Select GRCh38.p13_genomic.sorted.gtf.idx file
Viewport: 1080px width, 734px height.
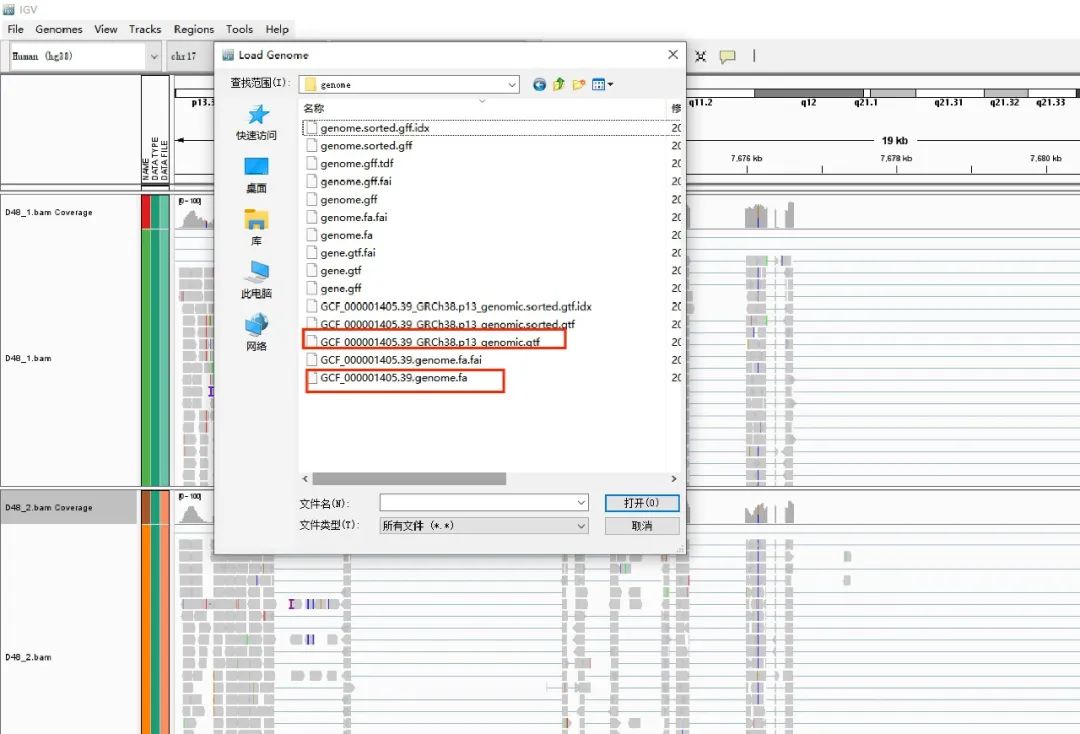tap(455, 306)
